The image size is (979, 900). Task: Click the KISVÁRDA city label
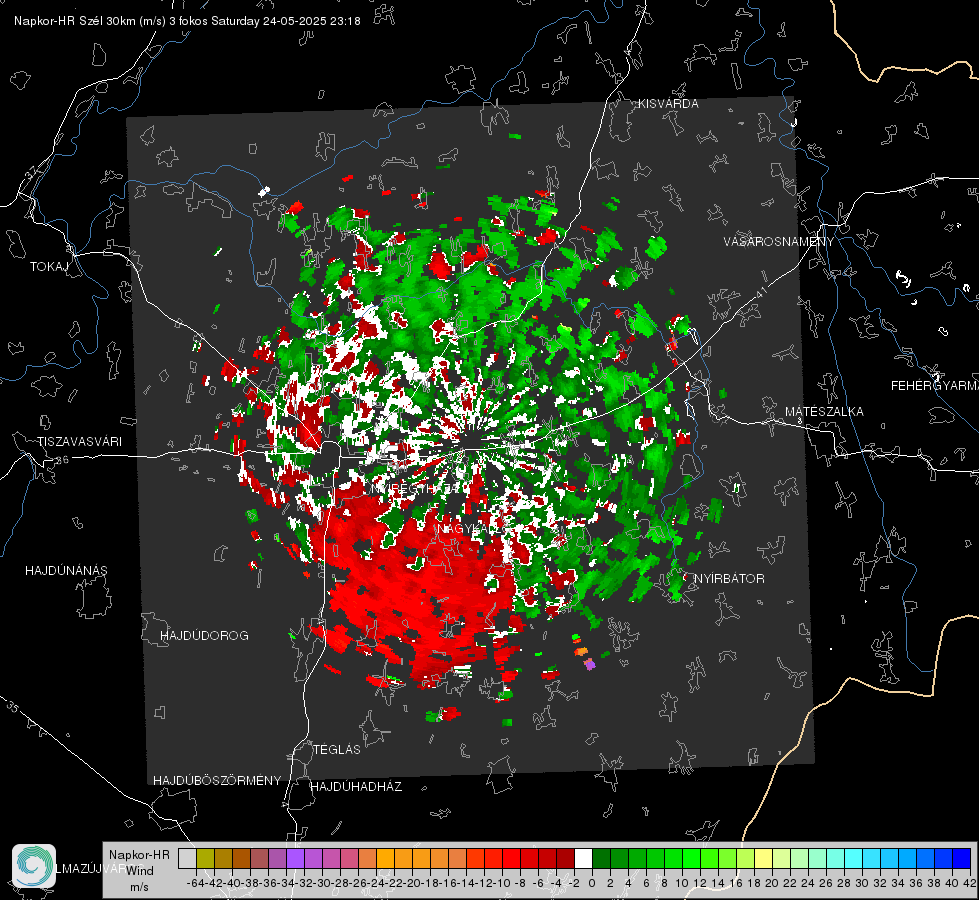coord(668,104)
